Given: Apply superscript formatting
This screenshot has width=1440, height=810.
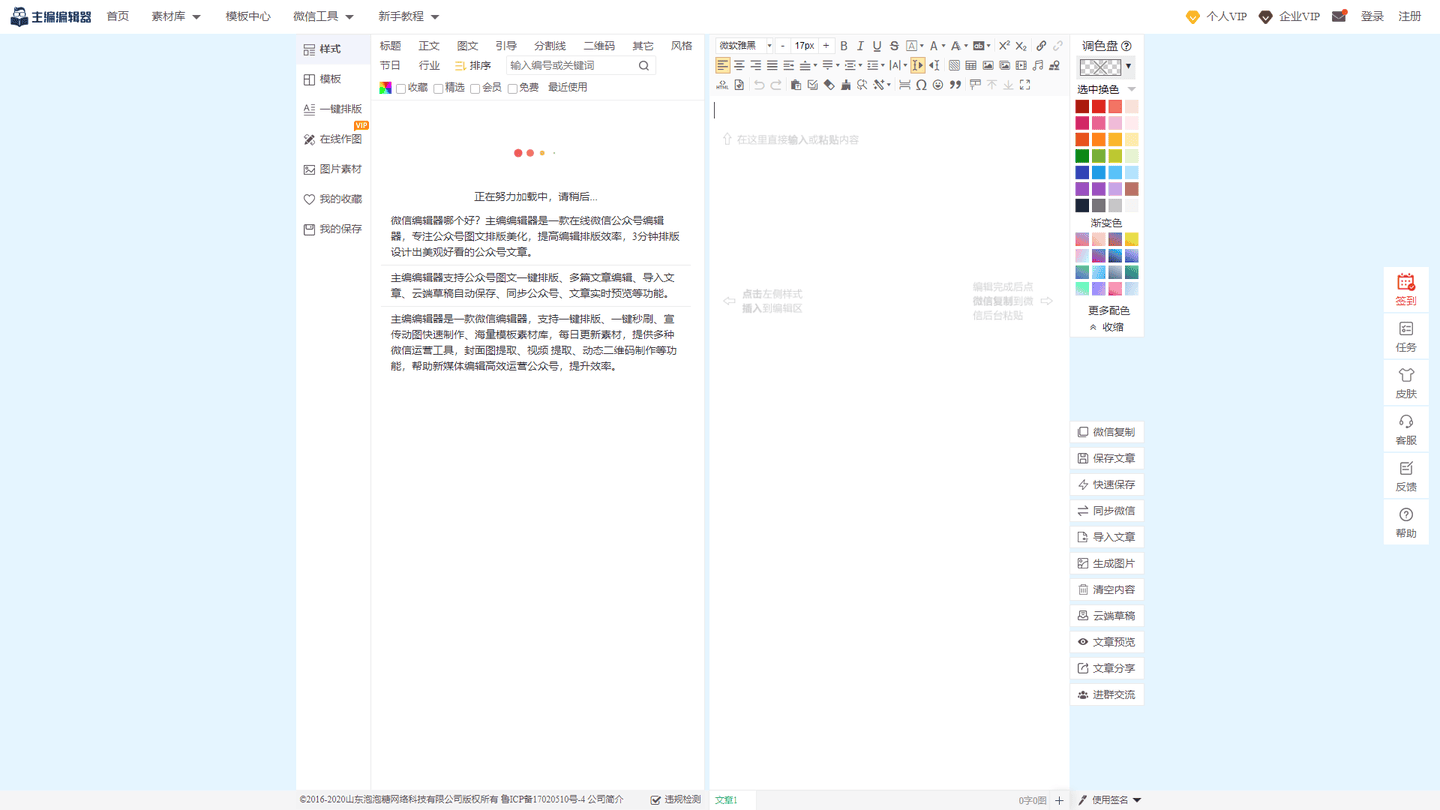Looking at the screenshot, I should [1004, 46].
